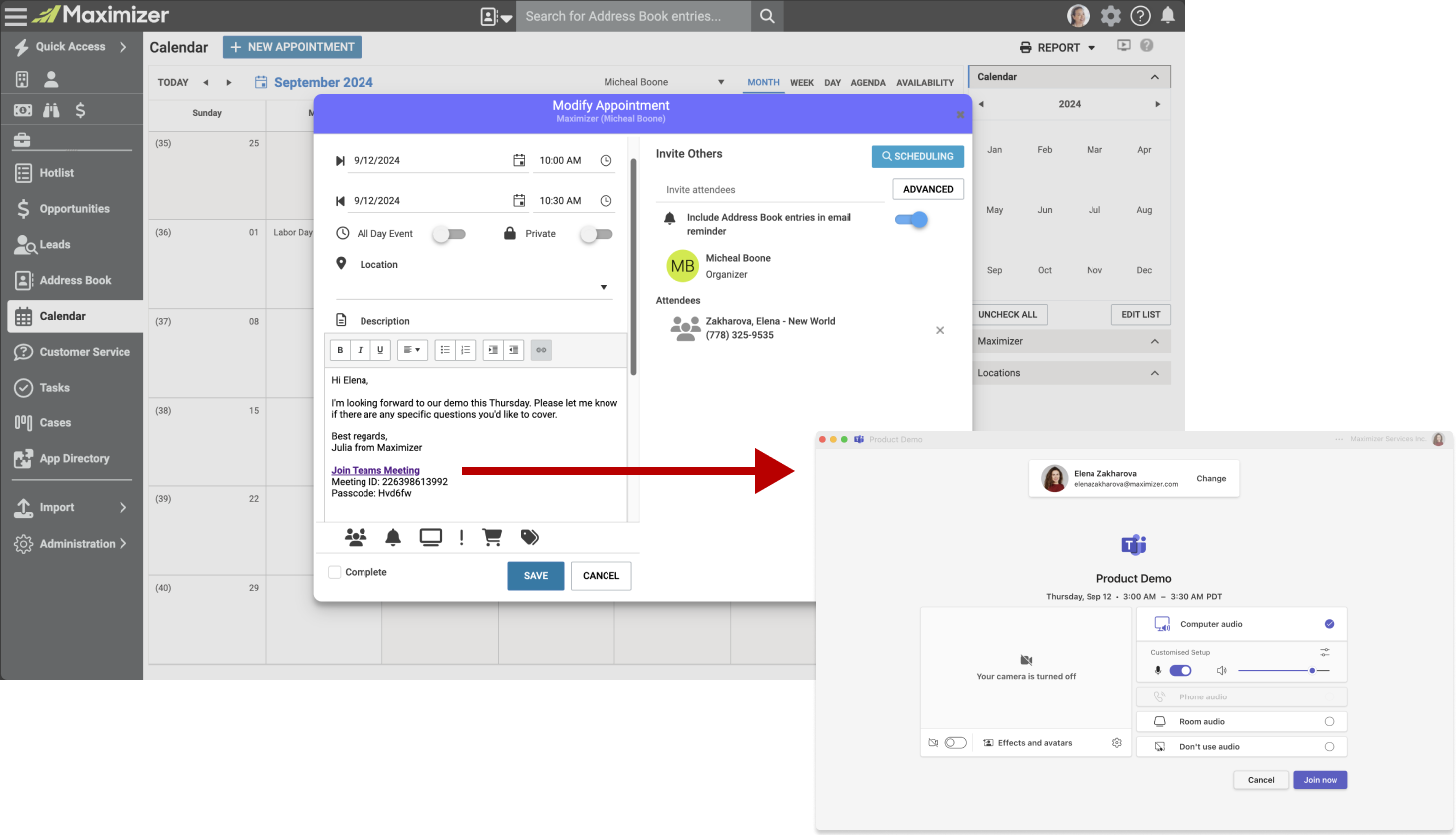The image size is (1456, 835).
Task: Click the monitor icon below the description
Action: pyautogui.click(x=431, y=537)
